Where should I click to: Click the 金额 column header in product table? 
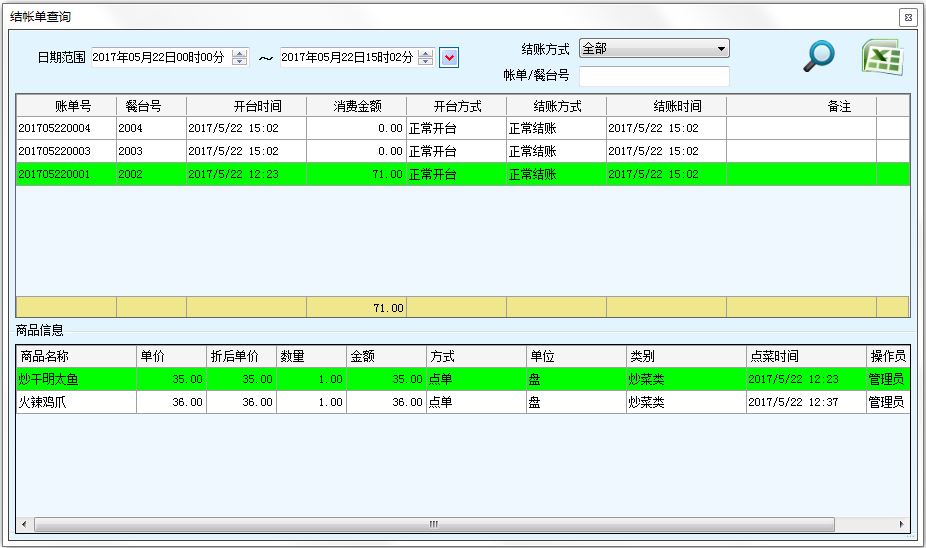coord(386,356)
